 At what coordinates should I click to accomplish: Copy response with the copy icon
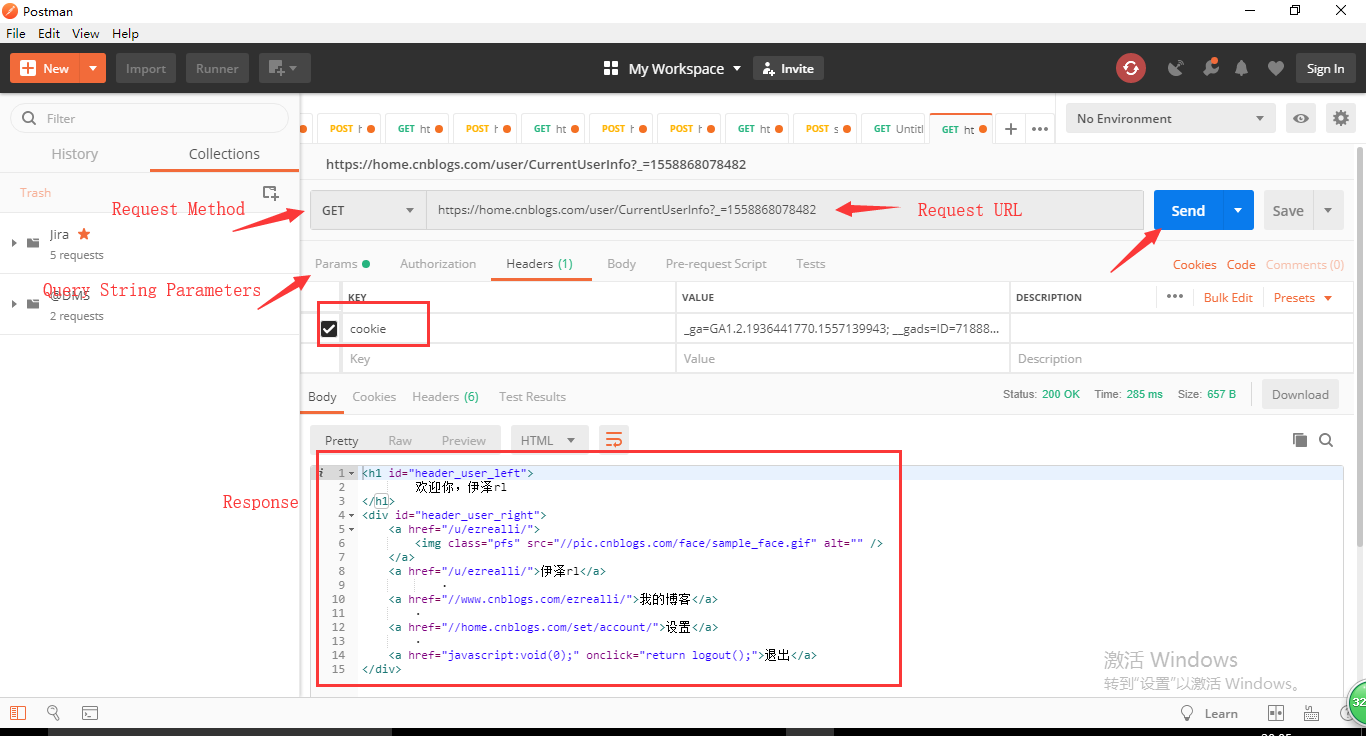1300,440
